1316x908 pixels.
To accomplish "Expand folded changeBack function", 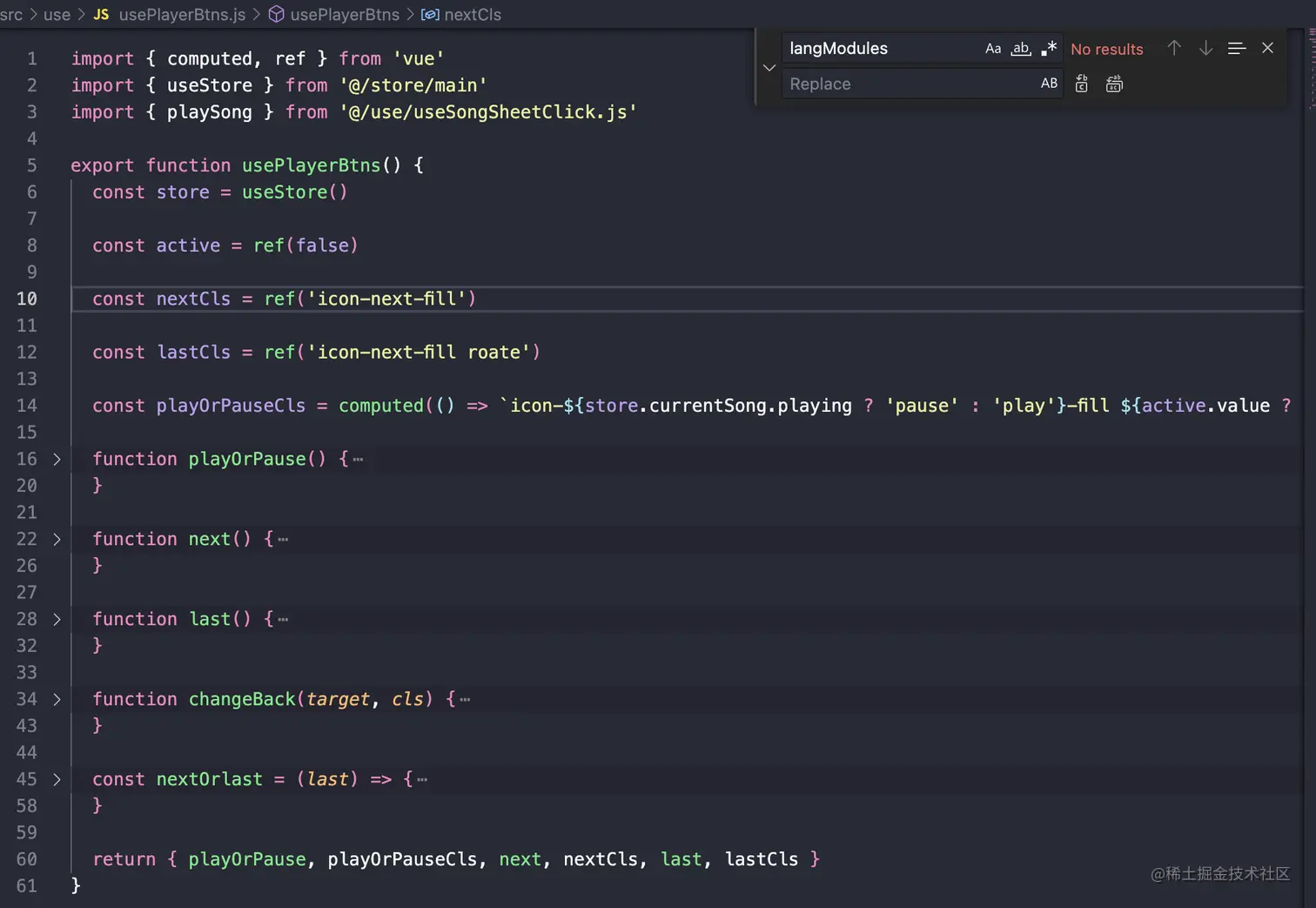I will pyautogui.click(x=57, y=699).
